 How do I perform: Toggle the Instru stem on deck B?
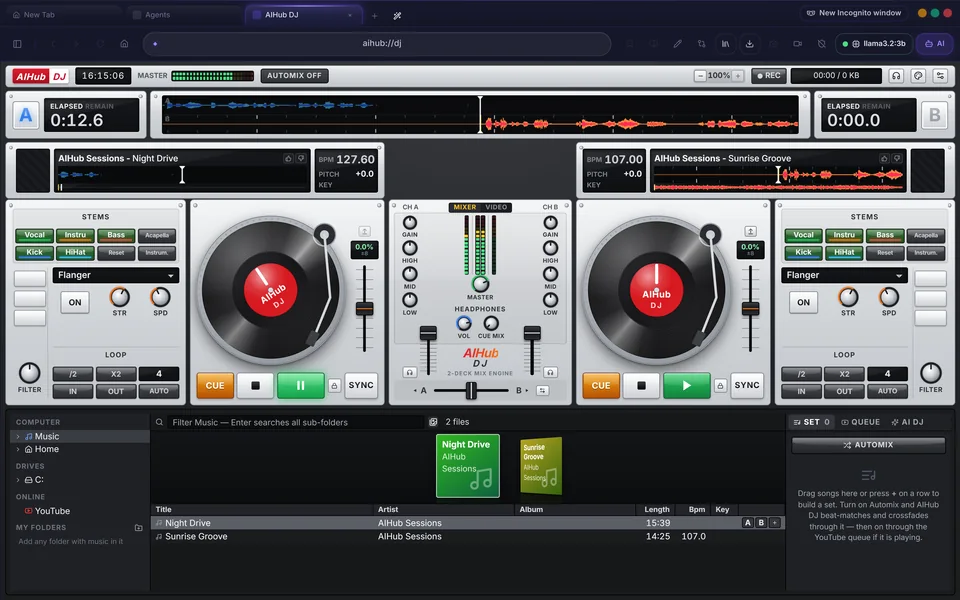pyautogui.click(x=844, y=235)
